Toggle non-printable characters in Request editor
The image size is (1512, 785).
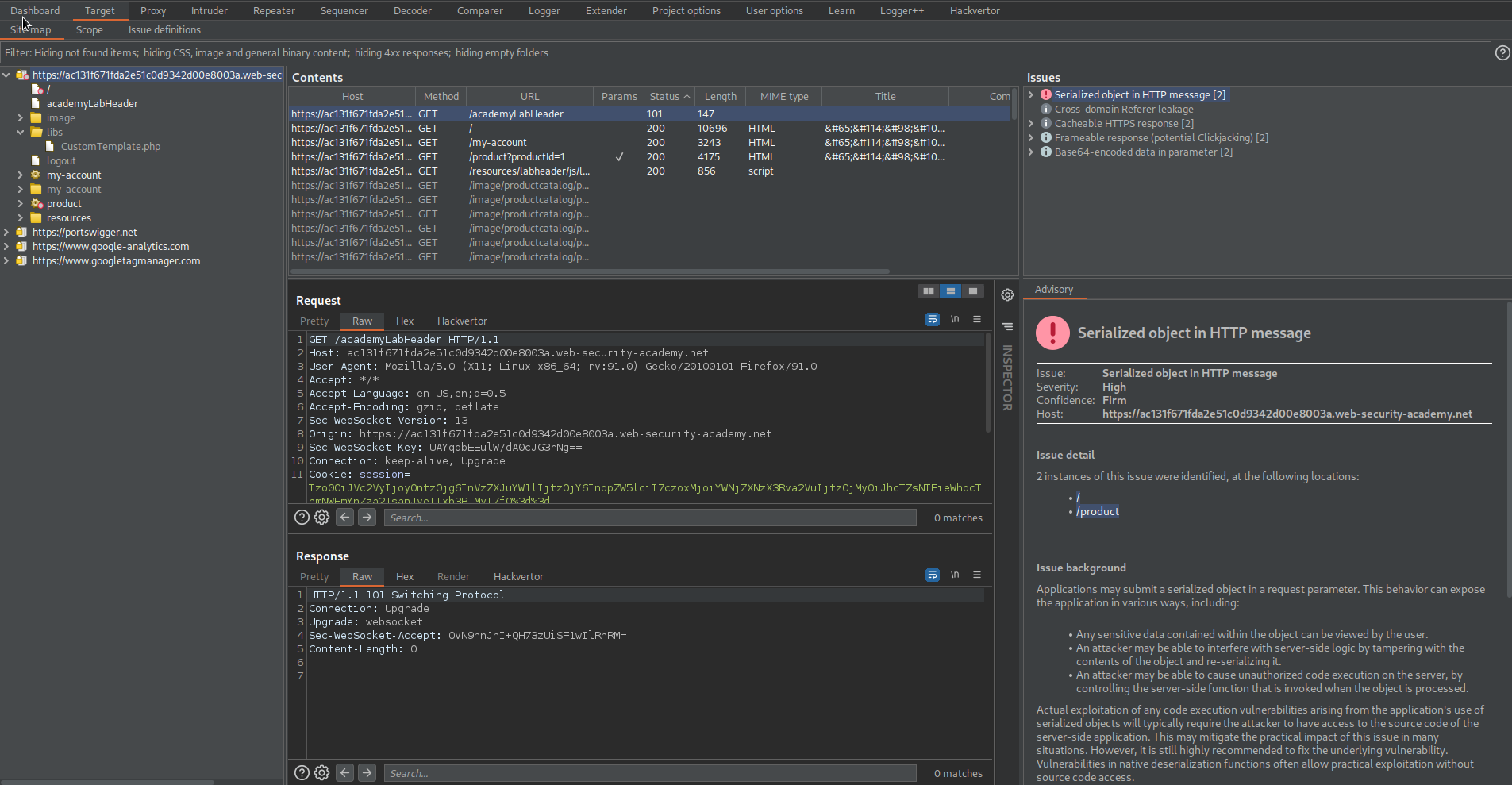click(x=955, y=319)
